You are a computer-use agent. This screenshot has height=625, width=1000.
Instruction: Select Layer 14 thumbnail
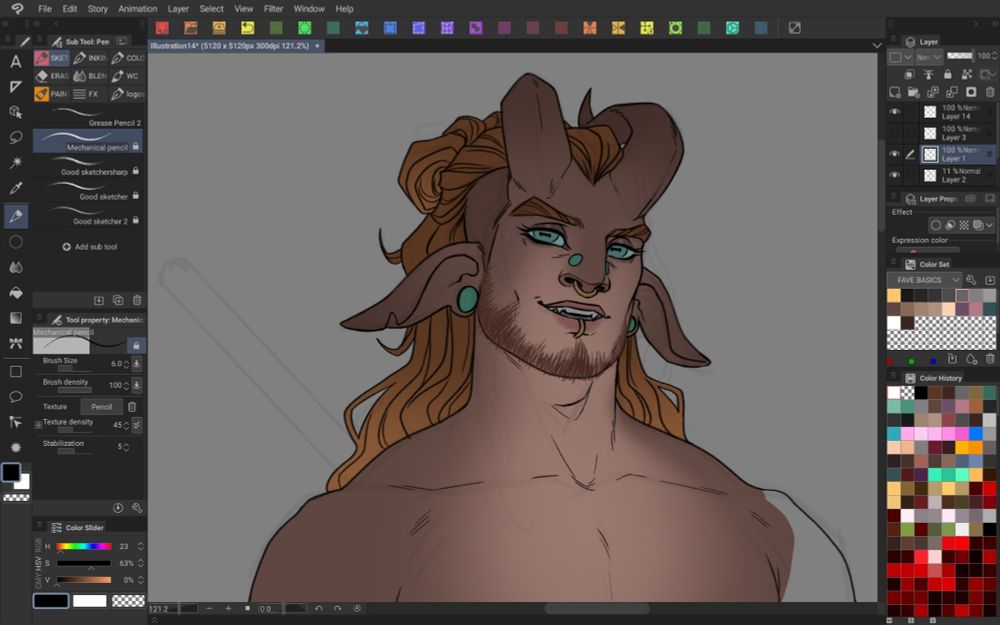click(930, 112)
